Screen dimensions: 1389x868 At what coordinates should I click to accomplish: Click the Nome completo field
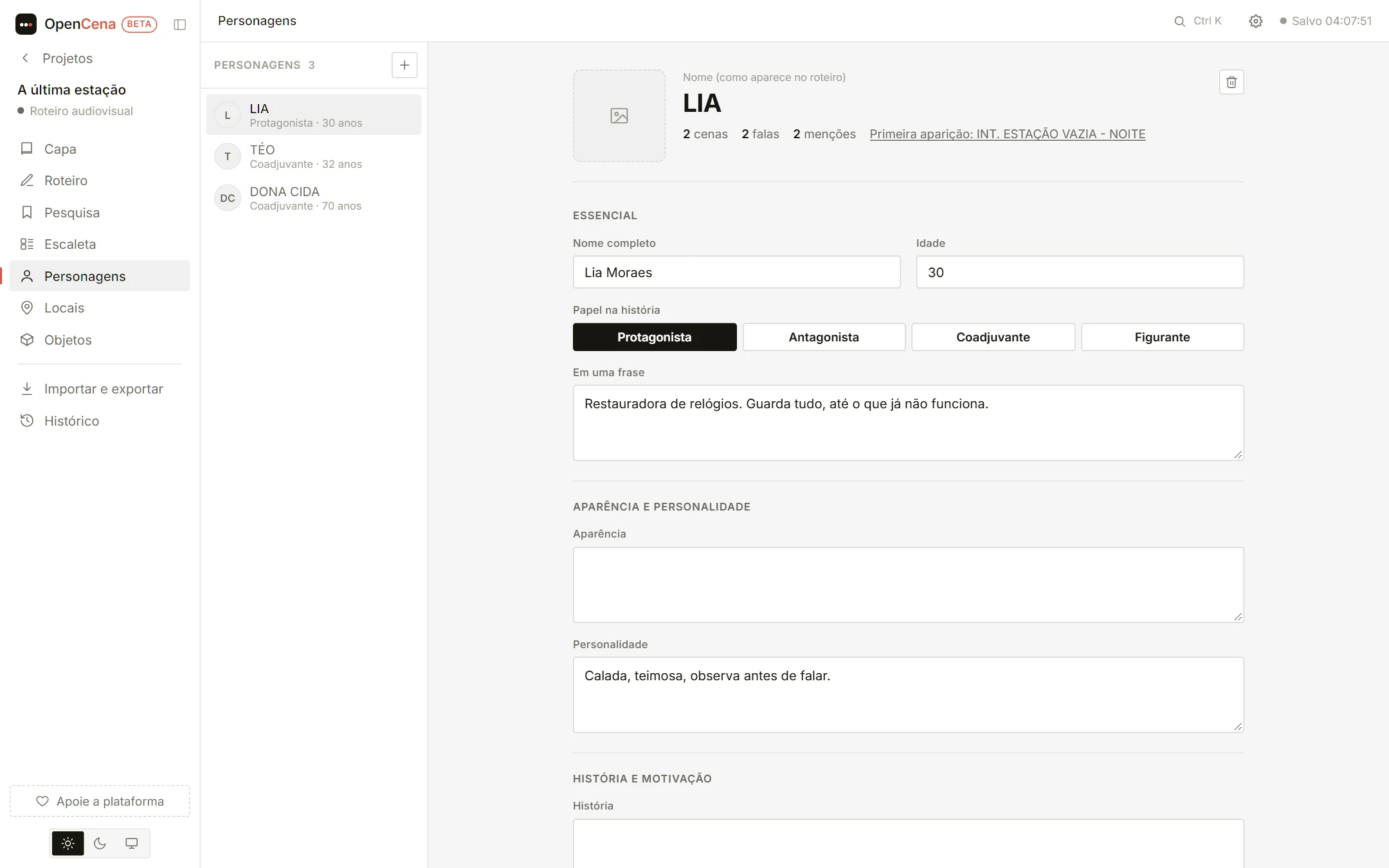tap(736, 273)
